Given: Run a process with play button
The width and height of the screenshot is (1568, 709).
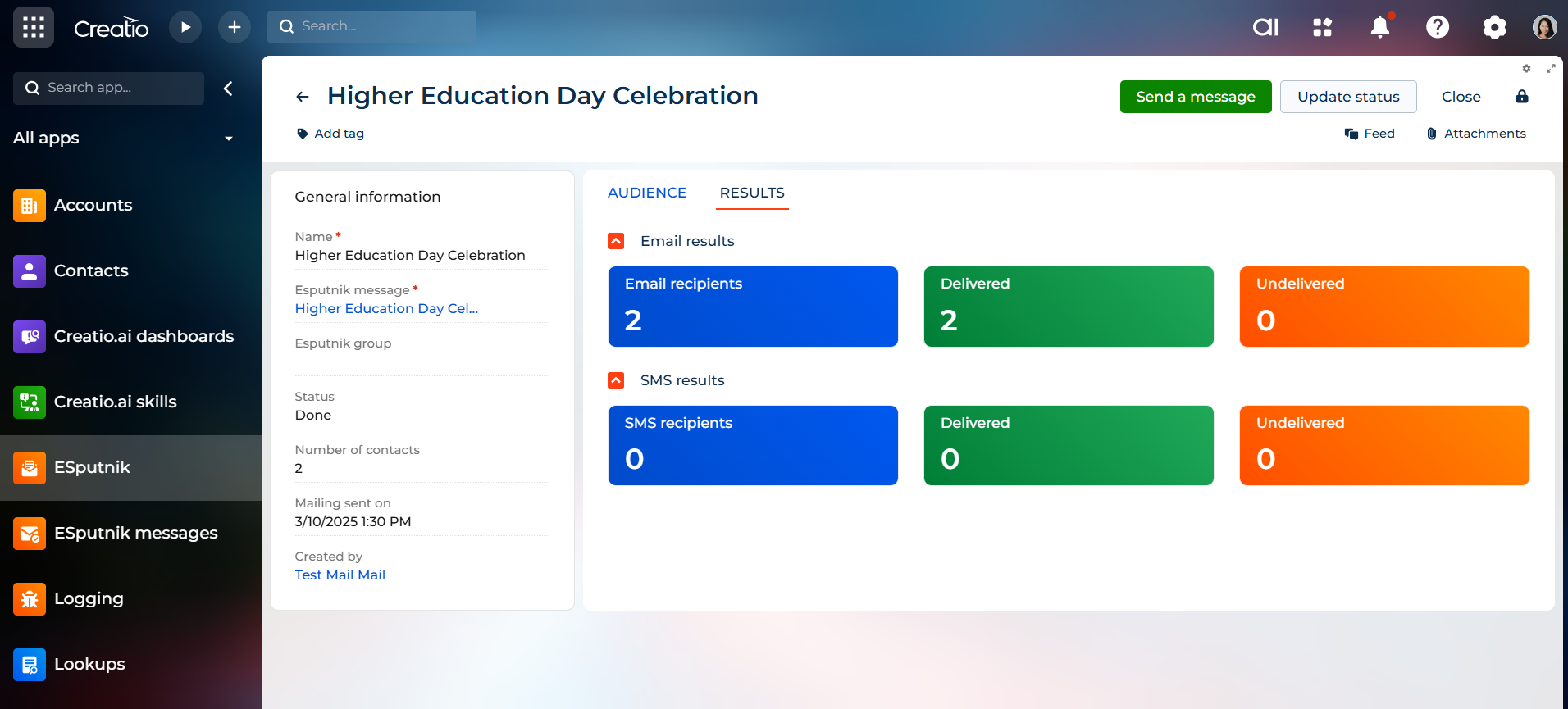Looking at the screenshot, I should tap(185, 27).
